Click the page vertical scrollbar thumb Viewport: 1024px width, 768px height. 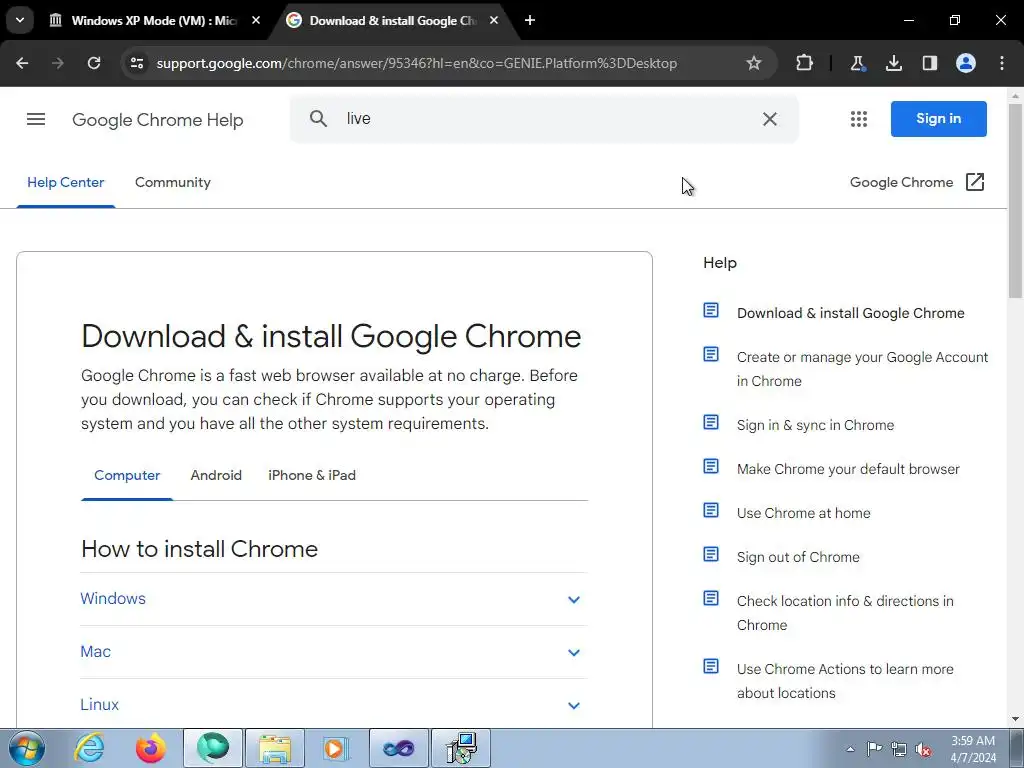tap(1016, 199)
